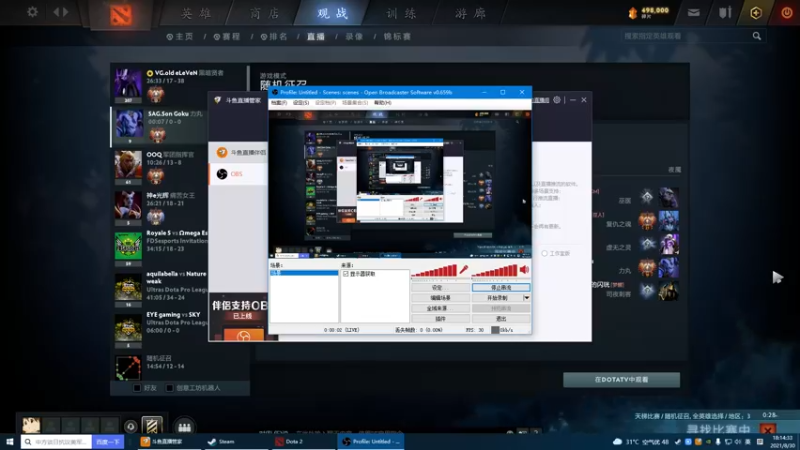Go forward with the right arrow icon
The height and width of the screenshot is (450, 800).
pos(65,12)
